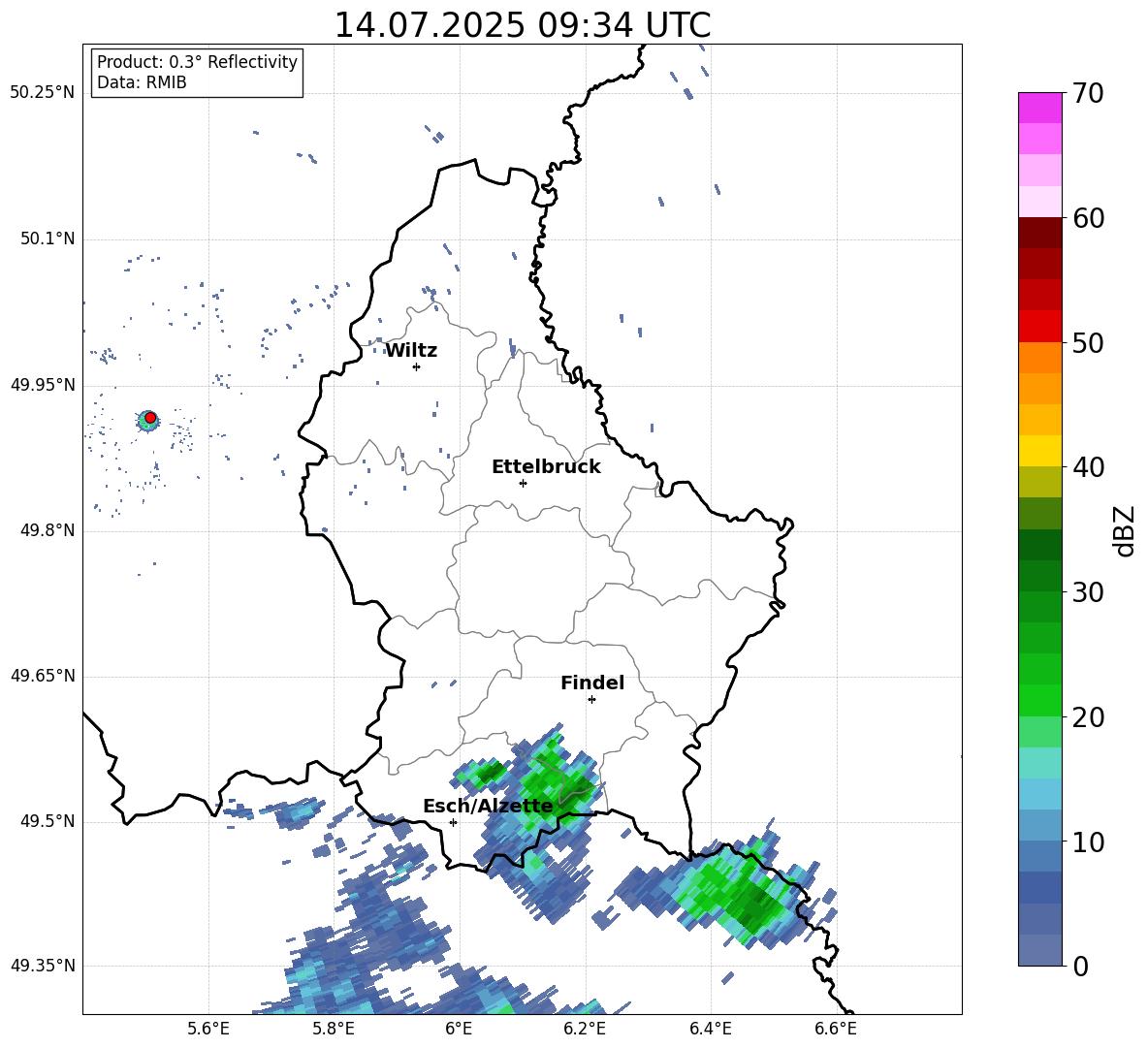The width and height of the screenshot is (1148, 1048).
Task: Pick the bright red 50 dBZ swatch
Action: pyautogui.click(x=1039, y=327)
